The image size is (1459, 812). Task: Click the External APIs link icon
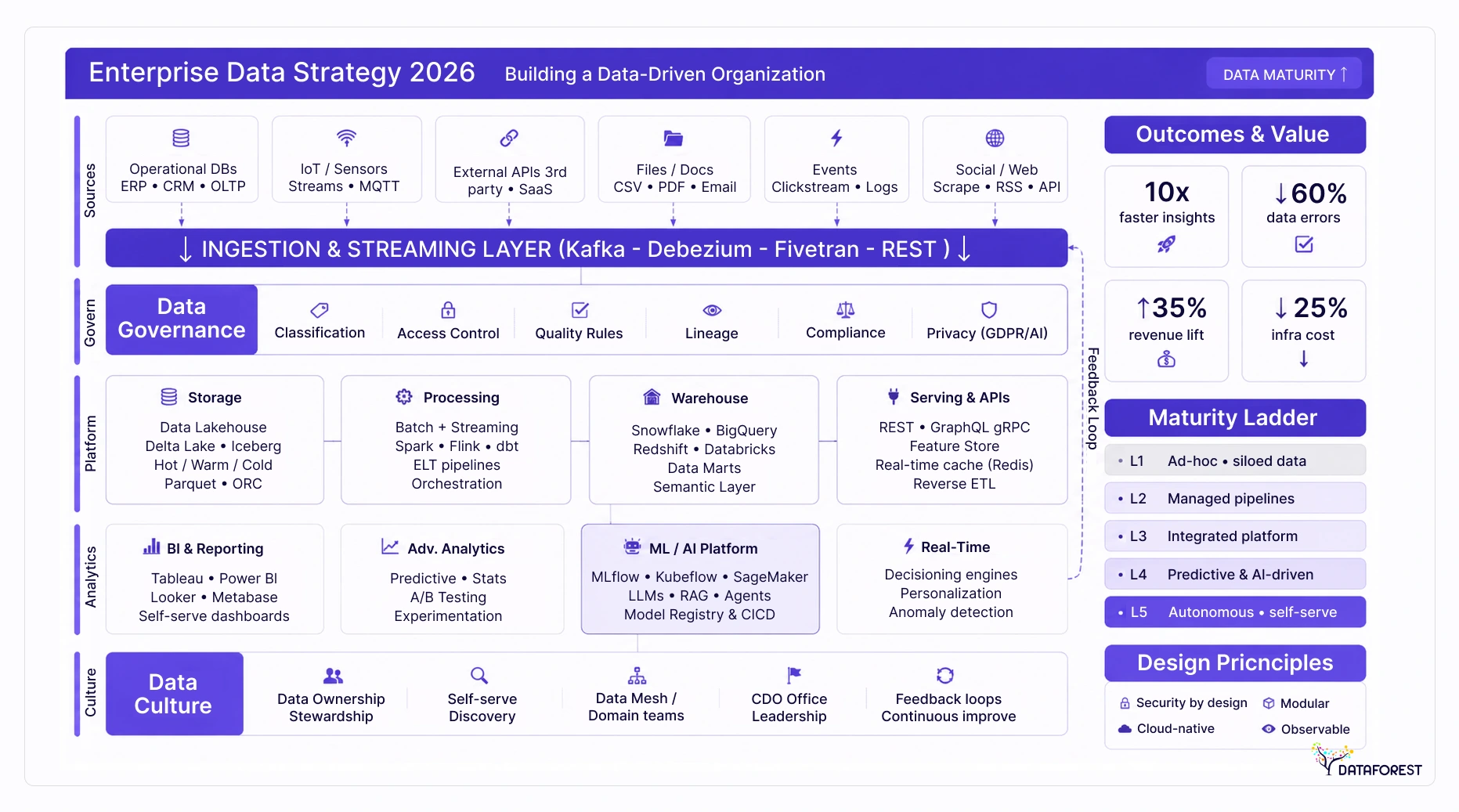click(509, 139)
